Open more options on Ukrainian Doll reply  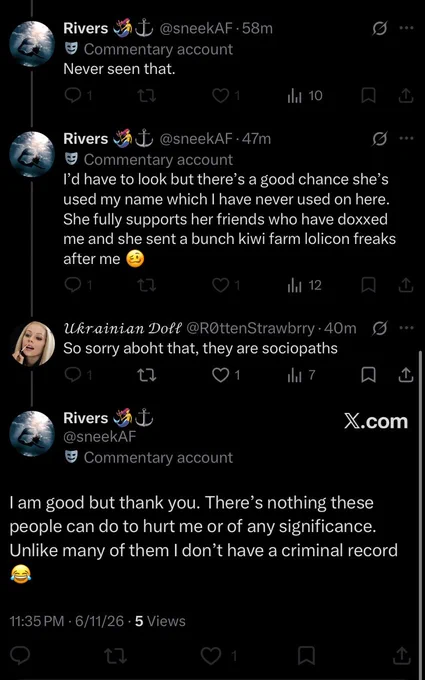coord(406,328)
